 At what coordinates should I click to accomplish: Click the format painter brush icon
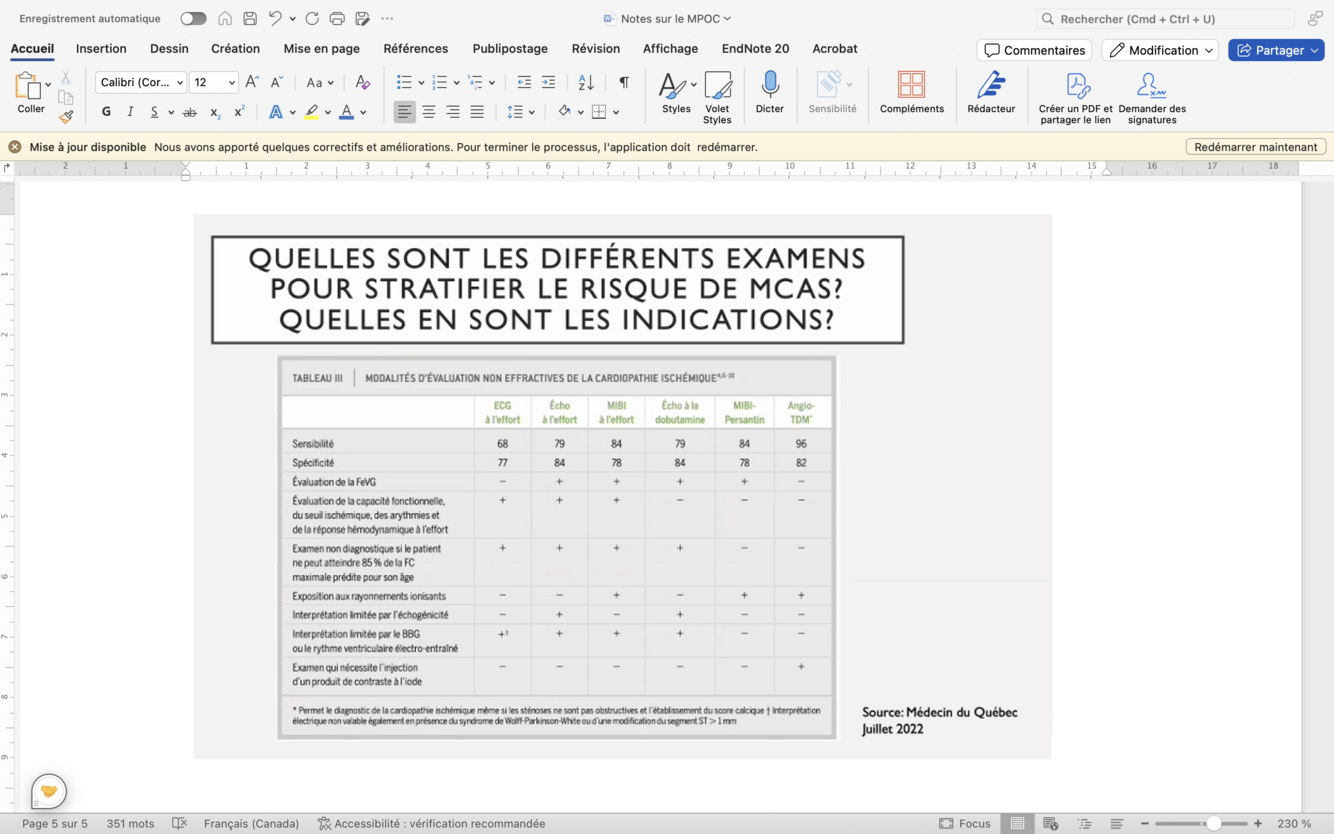pyautogui.click(x=66, y=117)
